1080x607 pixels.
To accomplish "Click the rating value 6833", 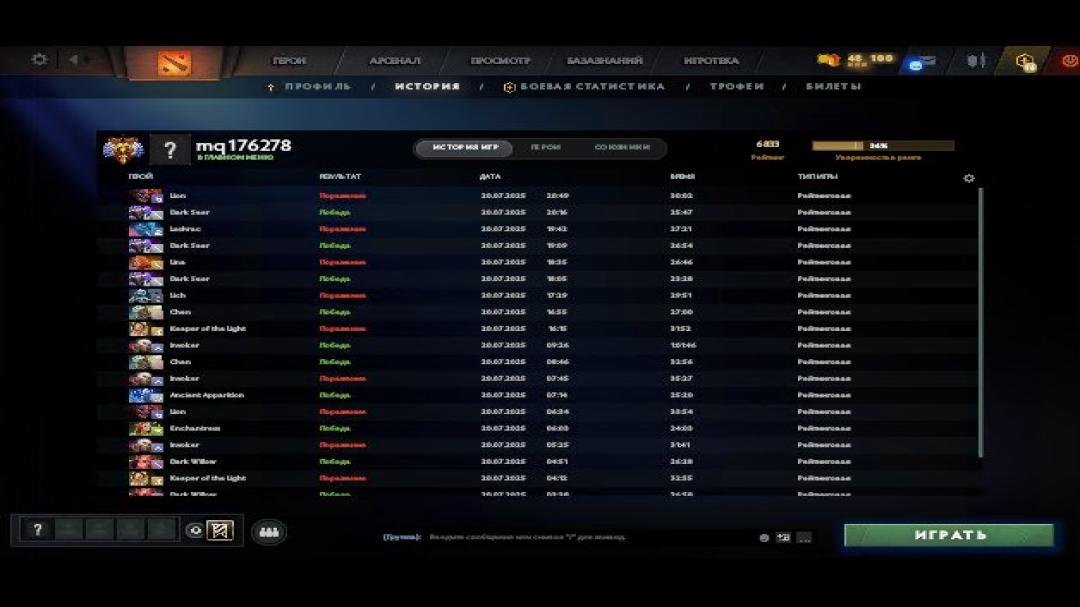I will (x=767, y=144).
